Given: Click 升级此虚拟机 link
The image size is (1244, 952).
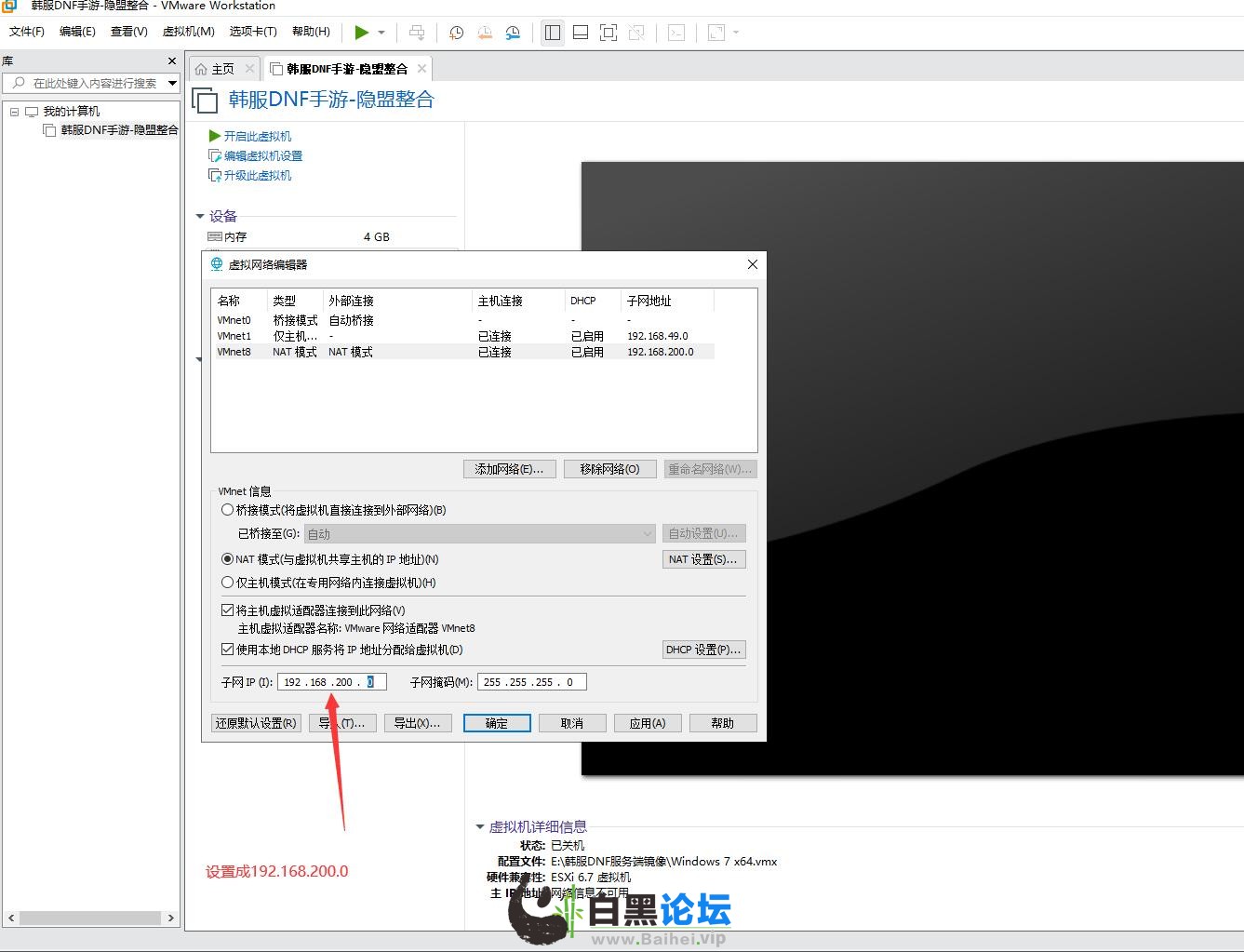Looking at the screenshot, I should tap(258, 175).
